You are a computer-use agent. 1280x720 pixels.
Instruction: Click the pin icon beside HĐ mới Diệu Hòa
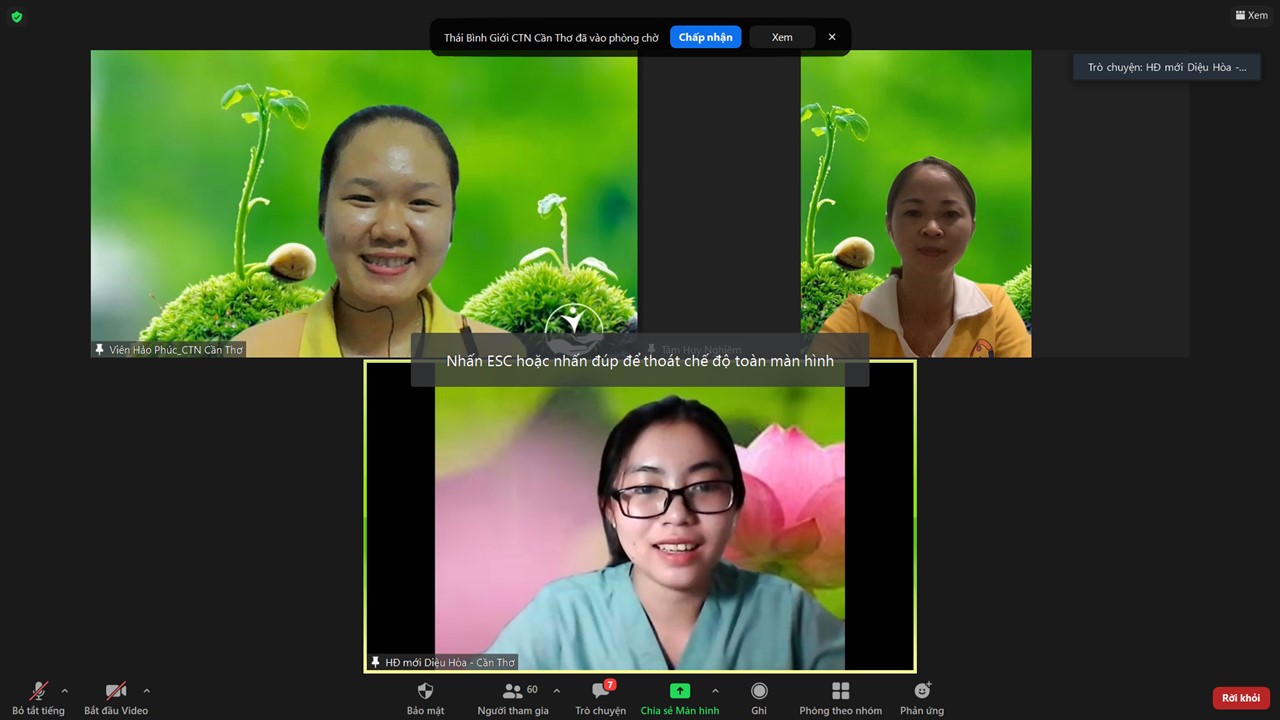click(376, 662)
